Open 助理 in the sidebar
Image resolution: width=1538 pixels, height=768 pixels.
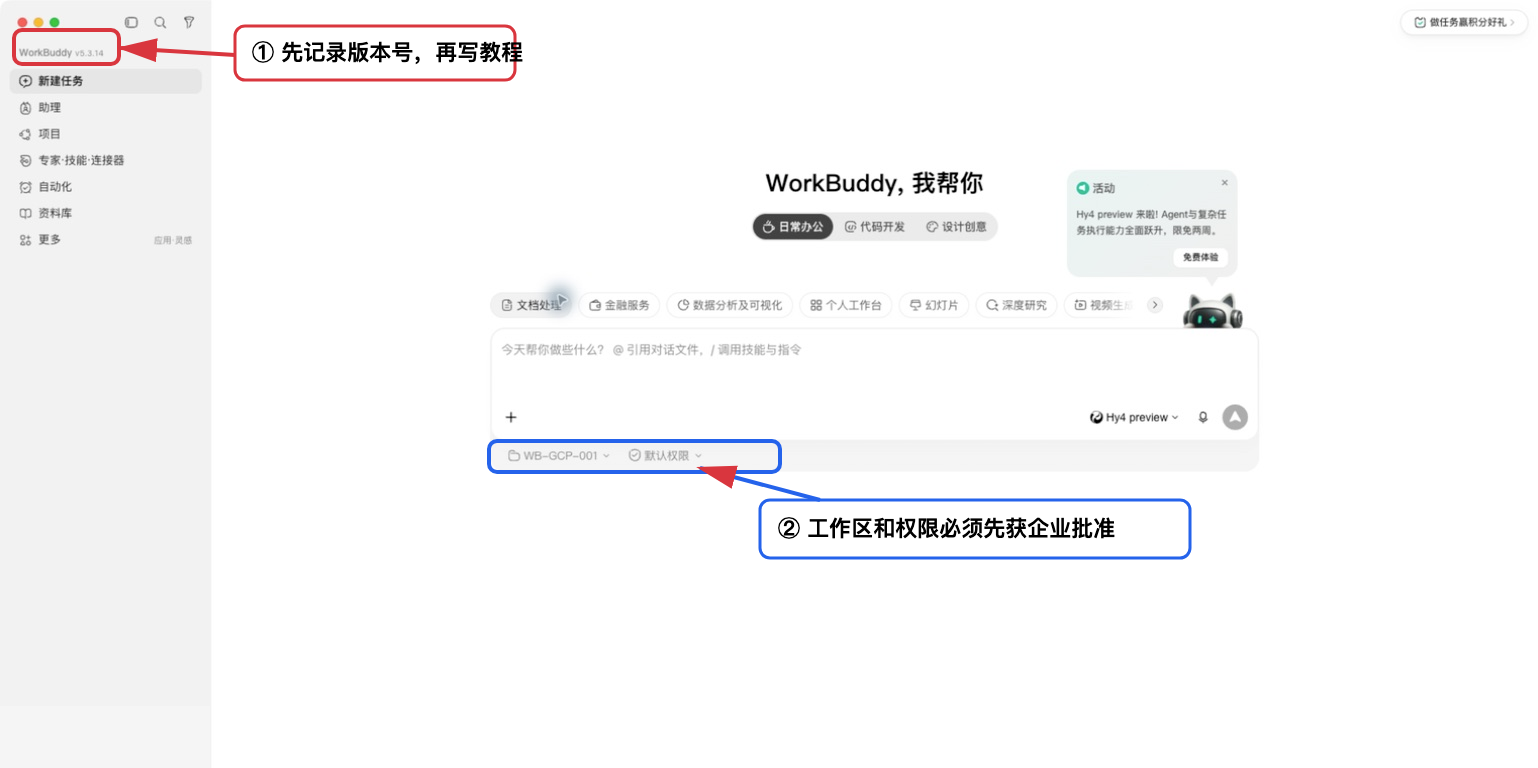(106, 108)
